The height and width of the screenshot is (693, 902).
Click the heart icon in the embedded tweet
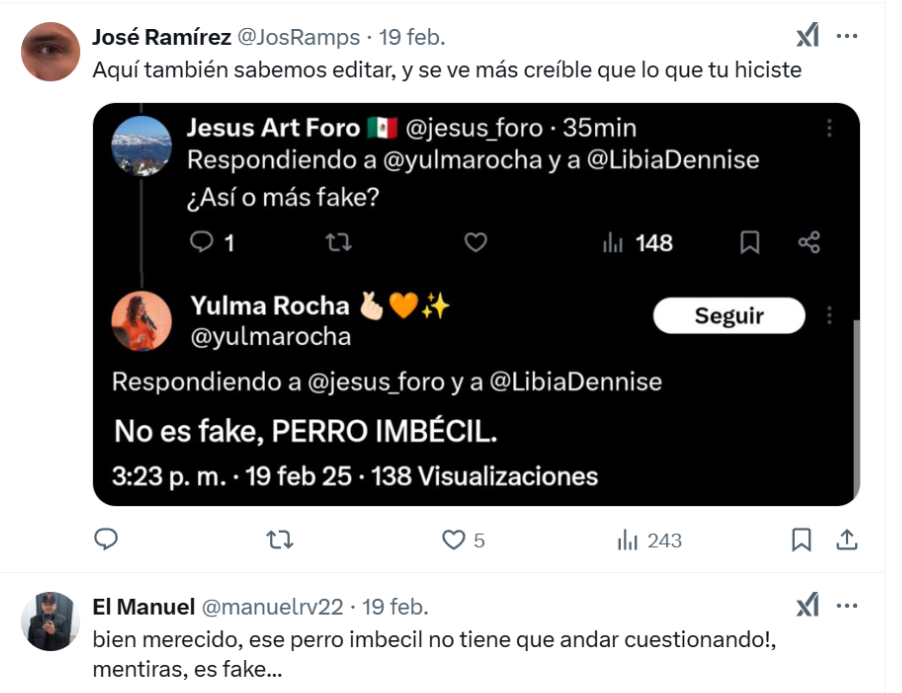click(x=476, y=242)
